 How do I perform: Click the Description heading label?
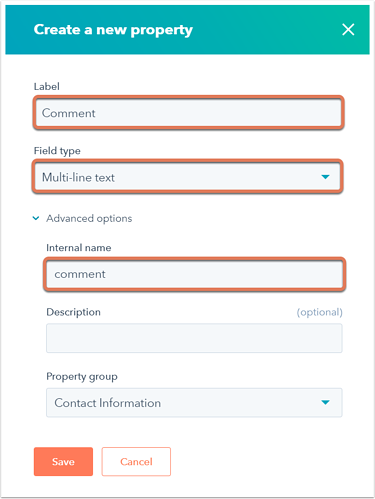pyautogui.click(x=73, y=312)
